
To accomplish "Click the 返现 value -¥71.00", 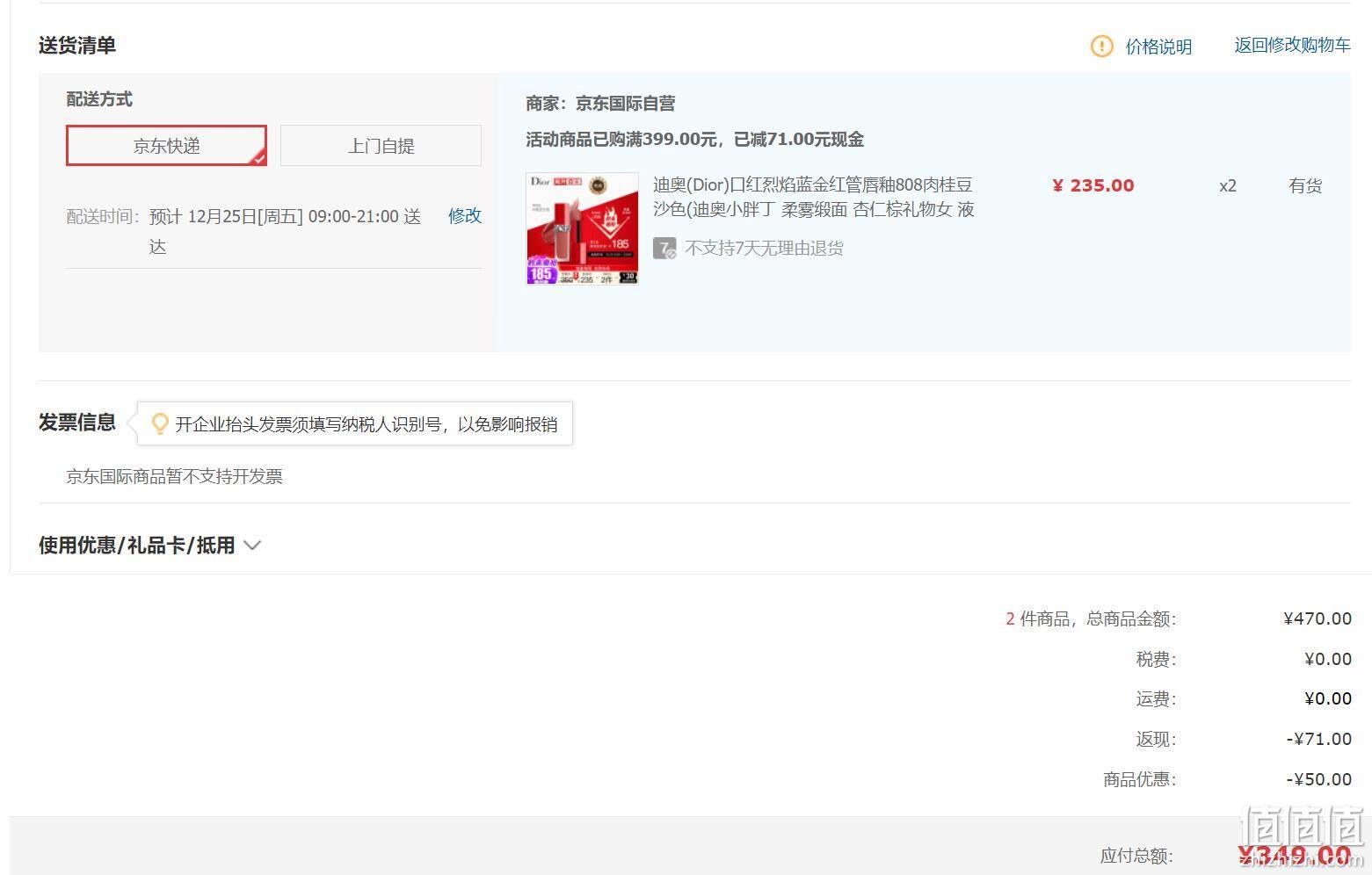I will click(1319, 739).
